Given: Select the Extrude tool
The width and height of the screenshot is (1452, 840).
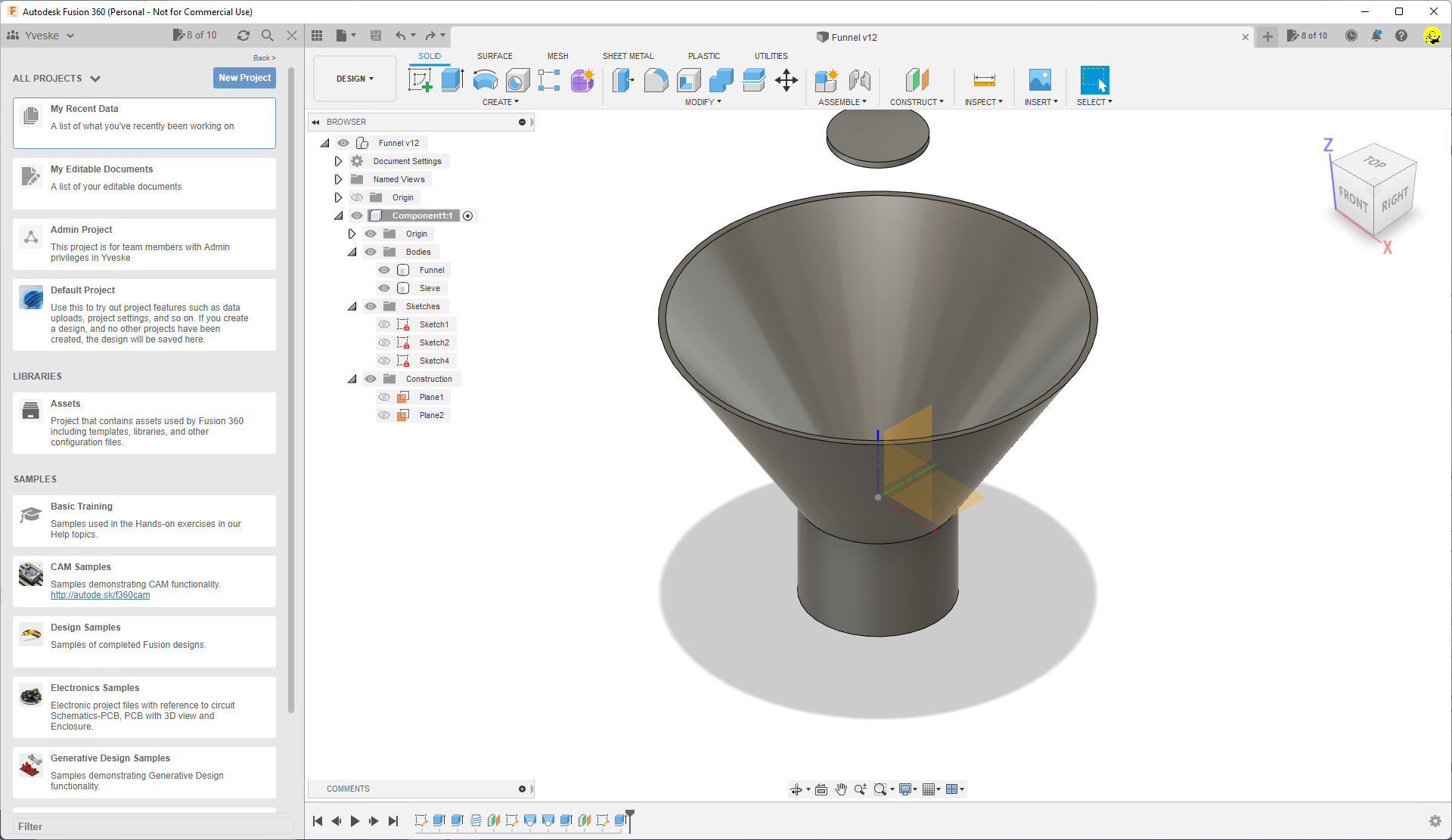Looking at the screenshot, I should pyautogui.click(x=452, y=80).
